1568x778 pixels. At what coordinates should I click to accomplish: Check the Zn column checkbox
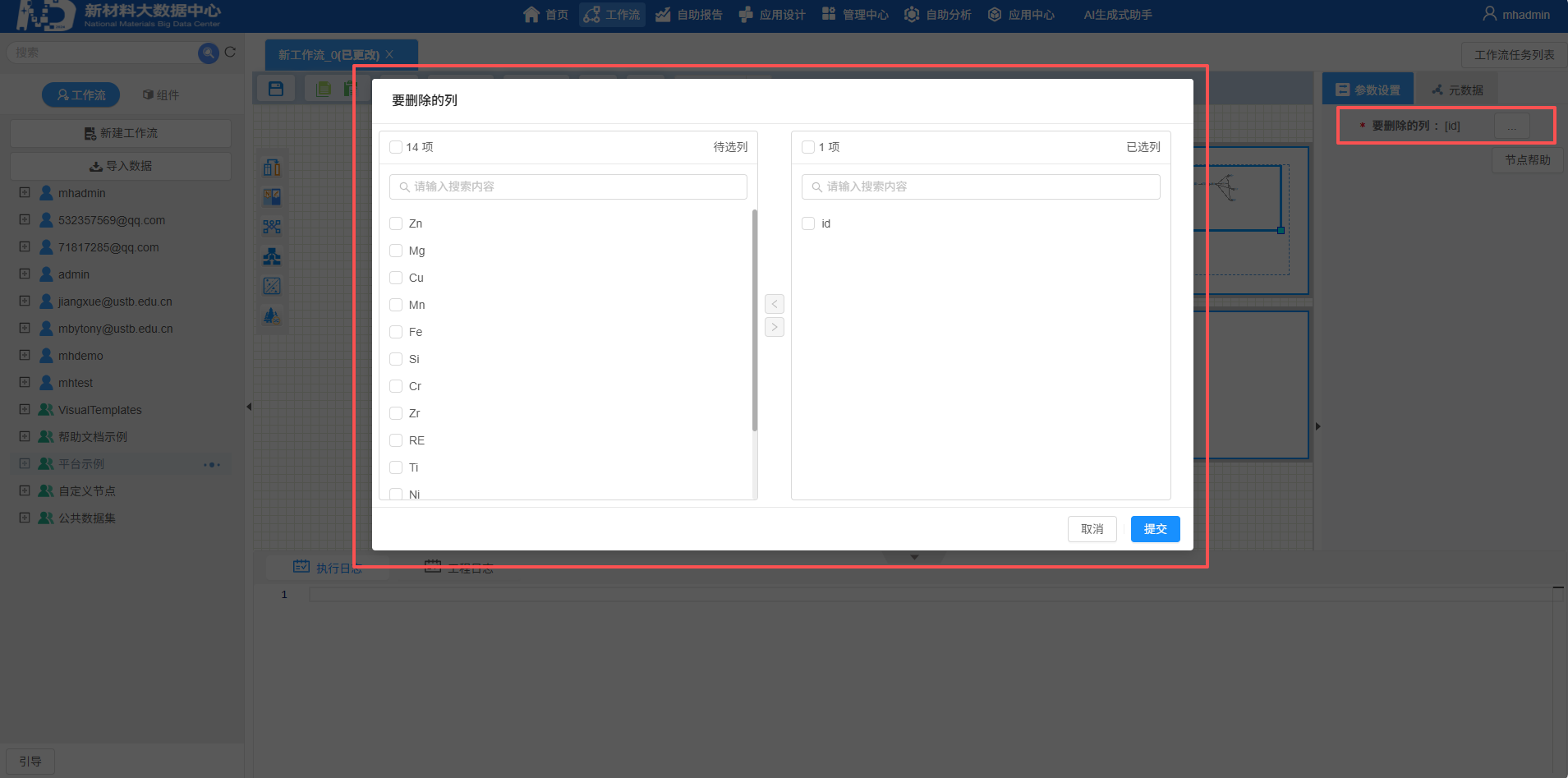tap(396, 223)
